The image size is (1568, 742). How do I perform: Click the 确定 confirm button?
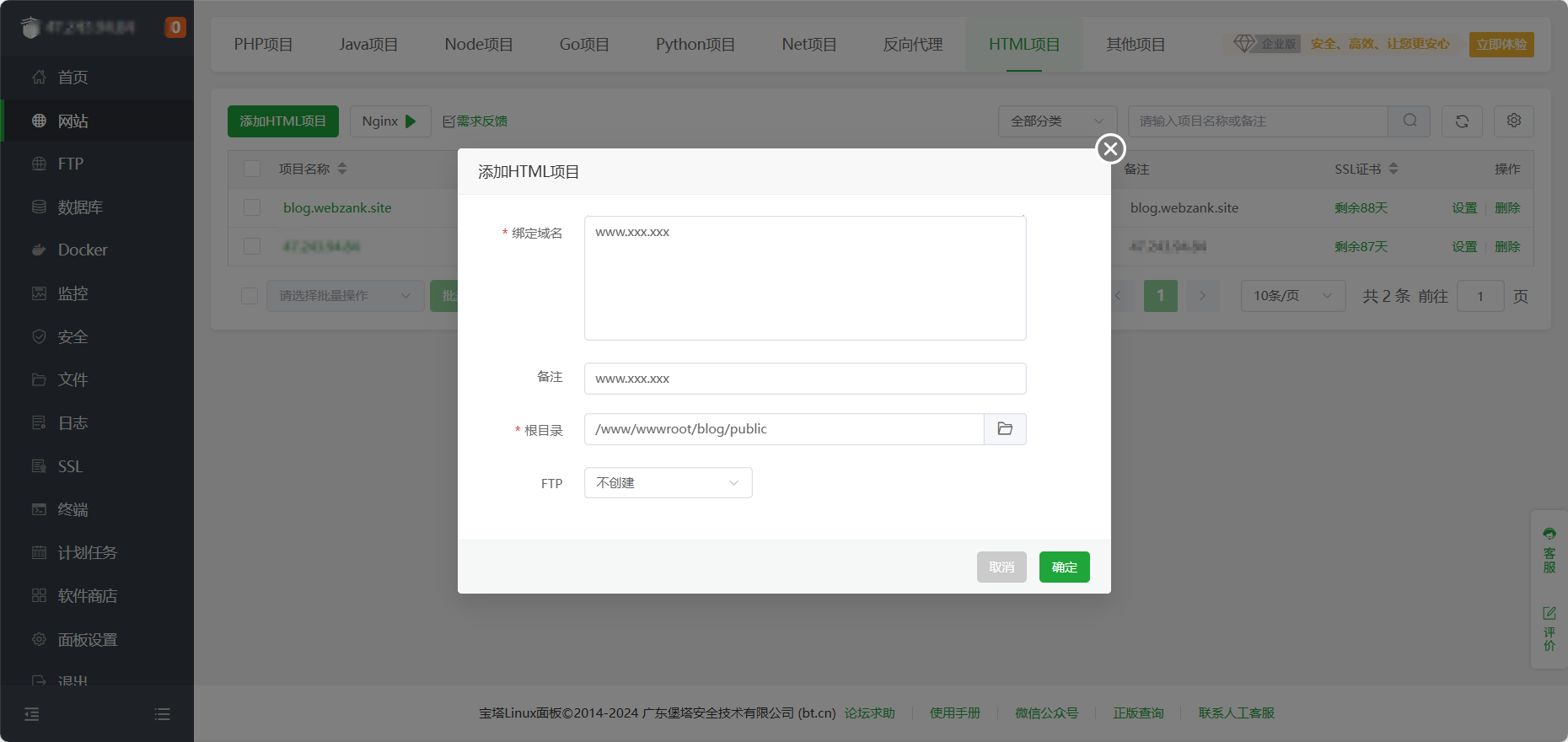click(x=1064, y=567)
